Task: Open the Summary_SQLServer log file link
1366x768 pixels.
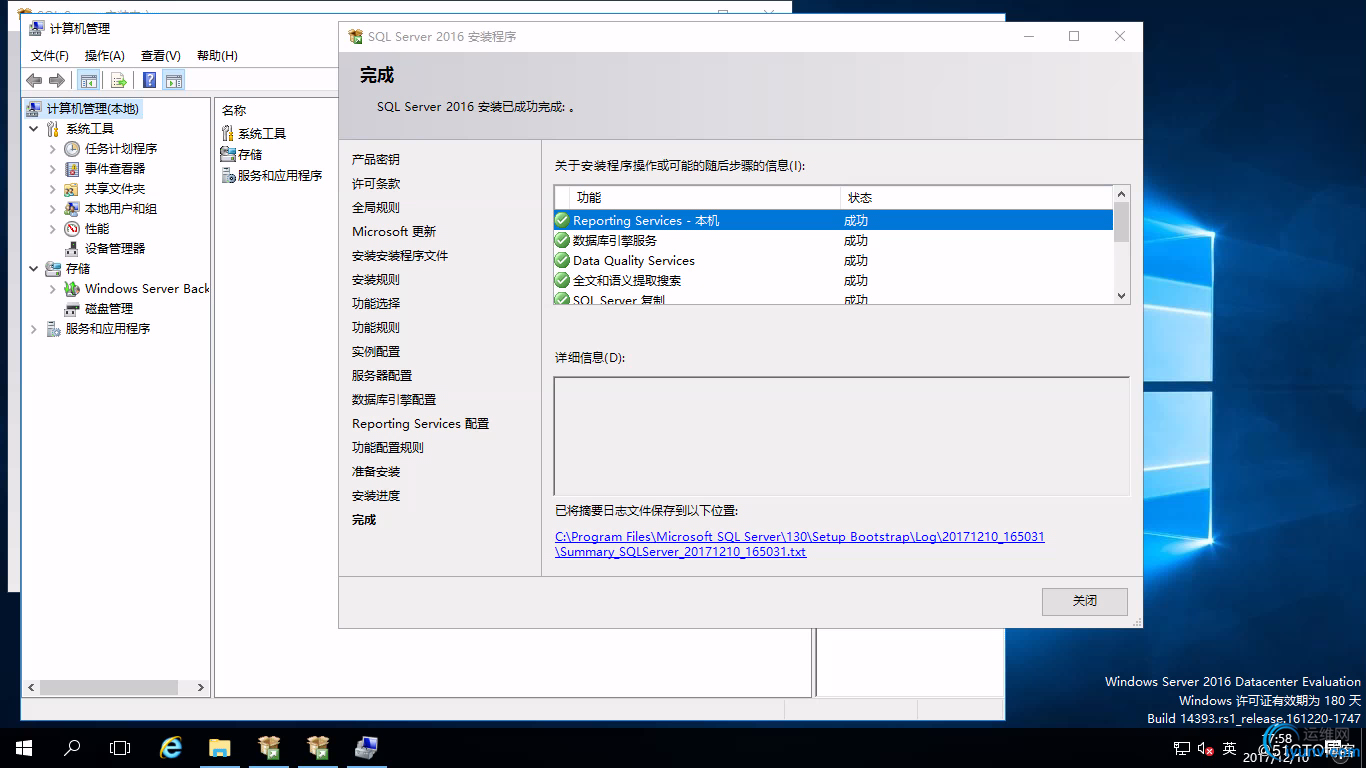Action: (x=799, y=544)
